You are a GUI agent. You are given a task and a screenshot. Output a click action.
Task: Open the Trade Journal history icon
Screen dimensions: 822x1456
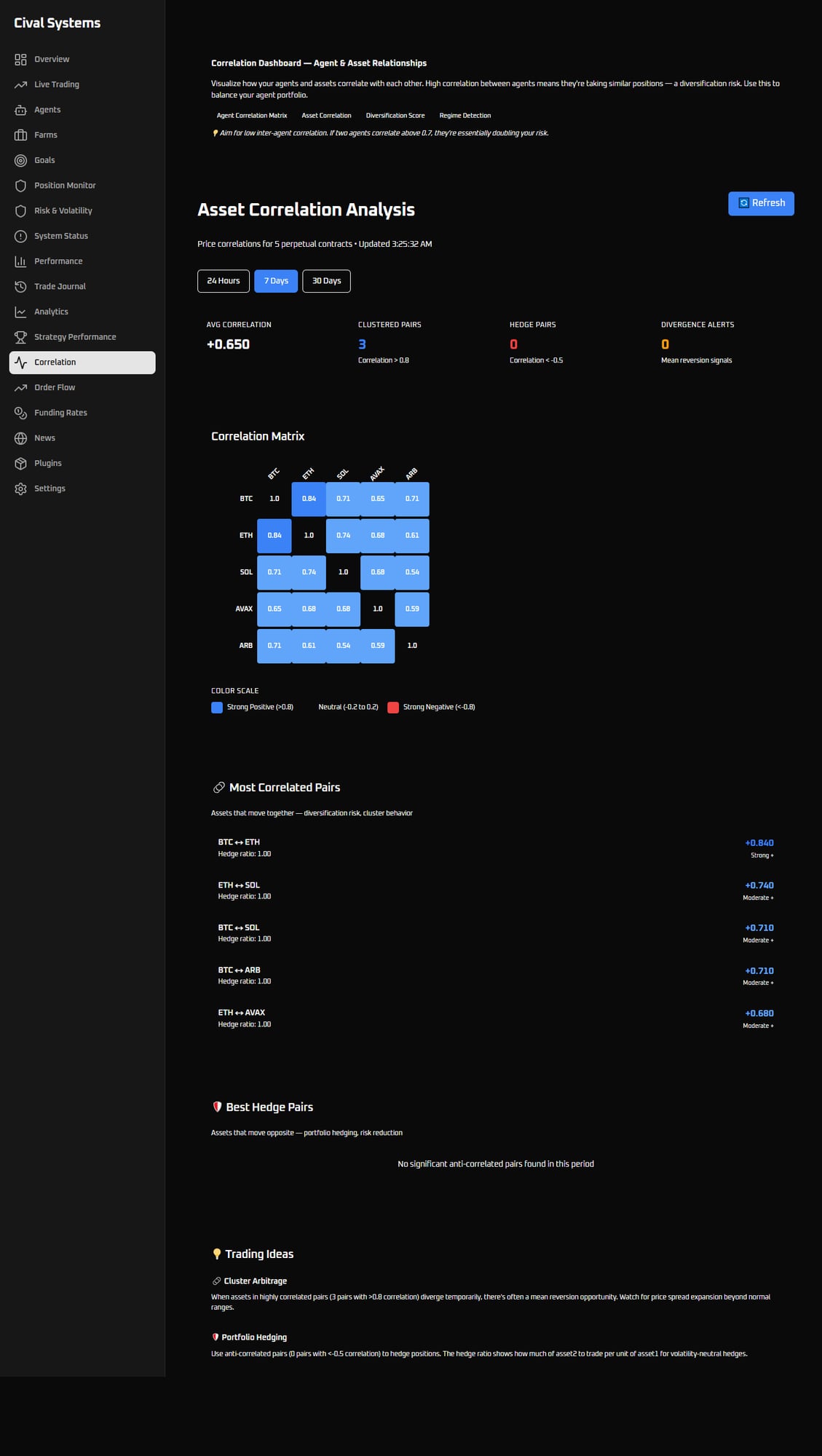[x=20, y=287]
